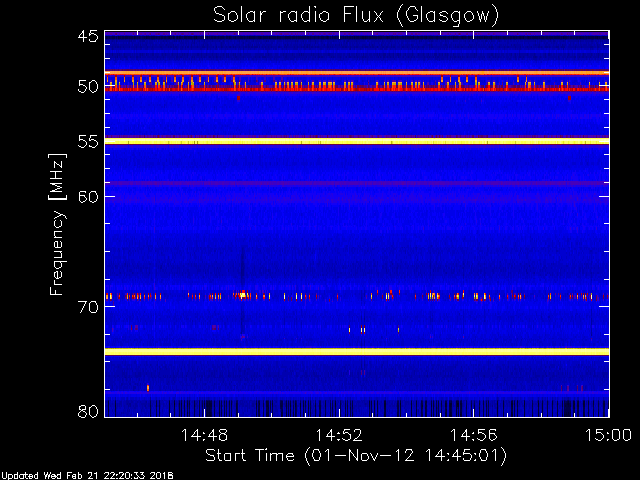Click the '15:00' time tick label
640x480 pixels.
click(609, 435)
